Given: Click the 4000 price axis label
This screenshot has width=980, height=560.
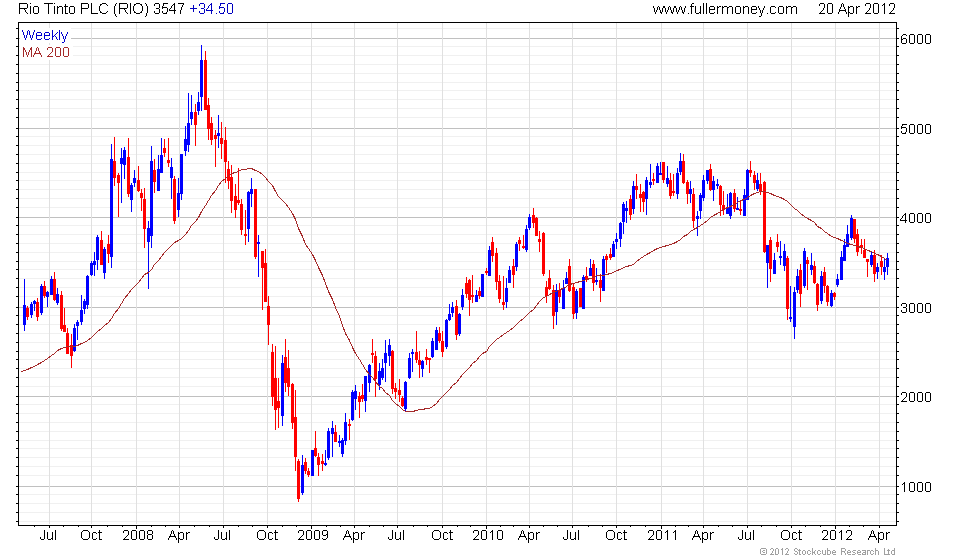Looking at the screenshot, I should pos(916,218).
